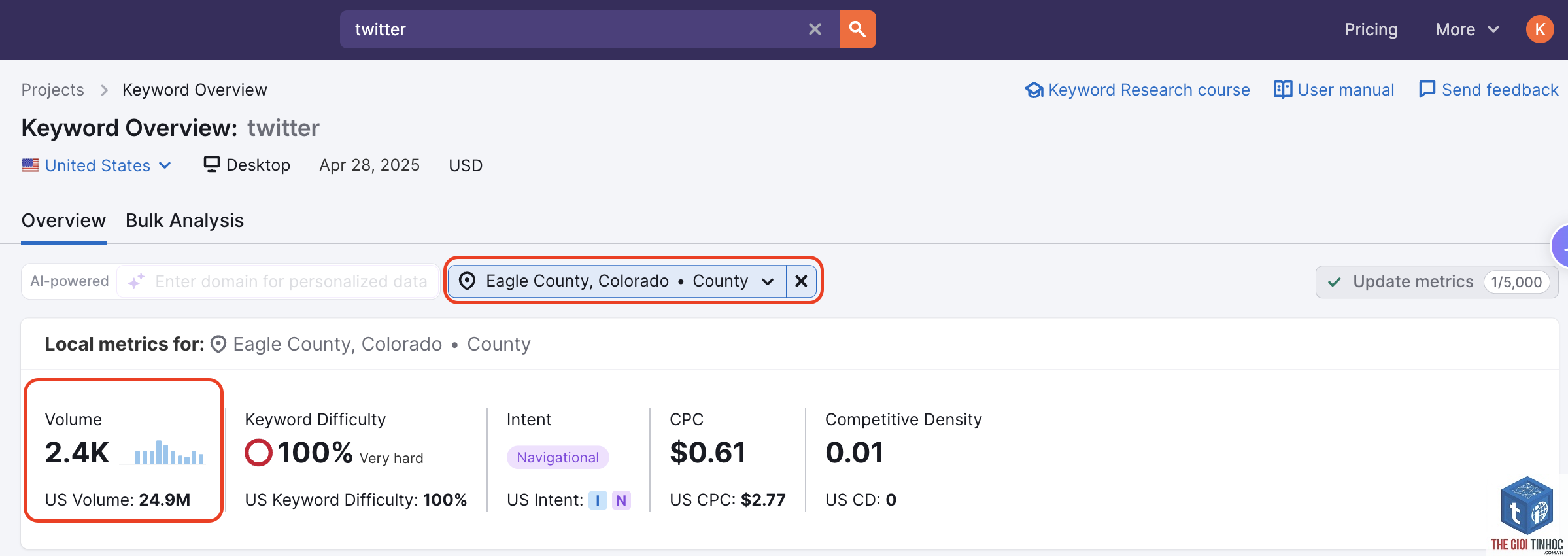Click the desktop monitor icon
Viewport: 1568px width, 556px height.
click(211, 164)
